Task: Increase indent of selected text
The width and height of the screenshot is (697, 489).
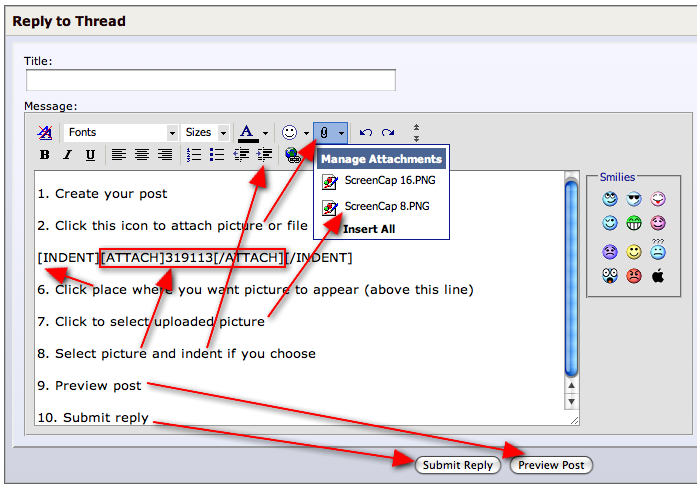Action: pyautogui.click(x=264, y=155)
